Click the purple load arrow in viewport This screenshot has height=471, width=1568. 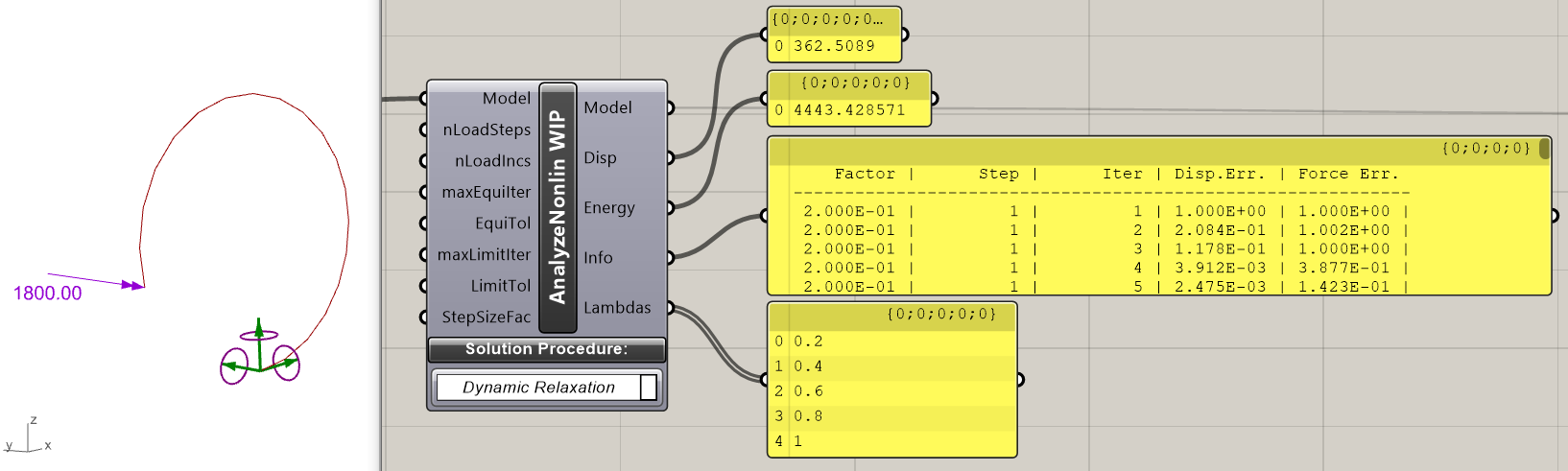pos(96,280)
